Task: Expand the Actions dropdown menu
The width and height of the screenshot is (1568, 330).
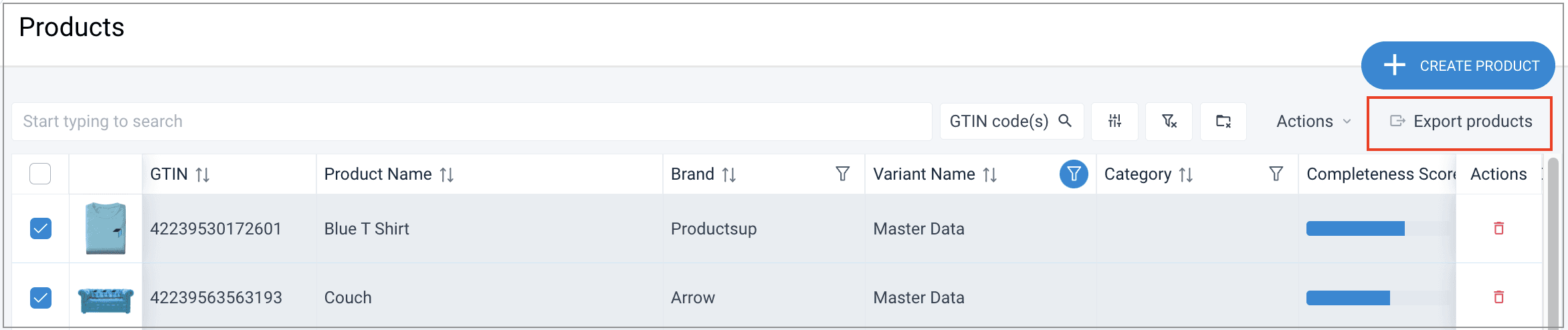Action: [x=1313, y=122]
